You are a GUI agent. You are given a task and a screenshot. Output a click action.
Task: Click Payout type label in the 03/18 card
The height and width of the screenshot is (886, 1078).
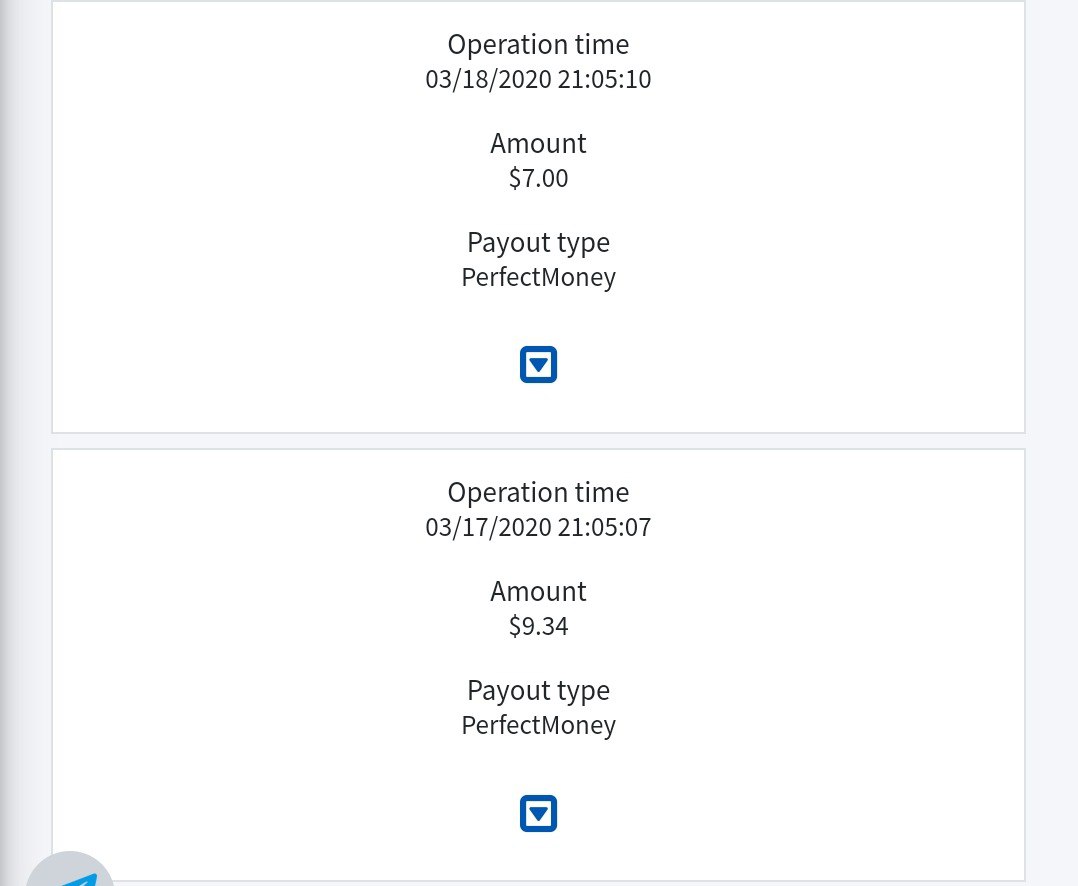[538, 243]
